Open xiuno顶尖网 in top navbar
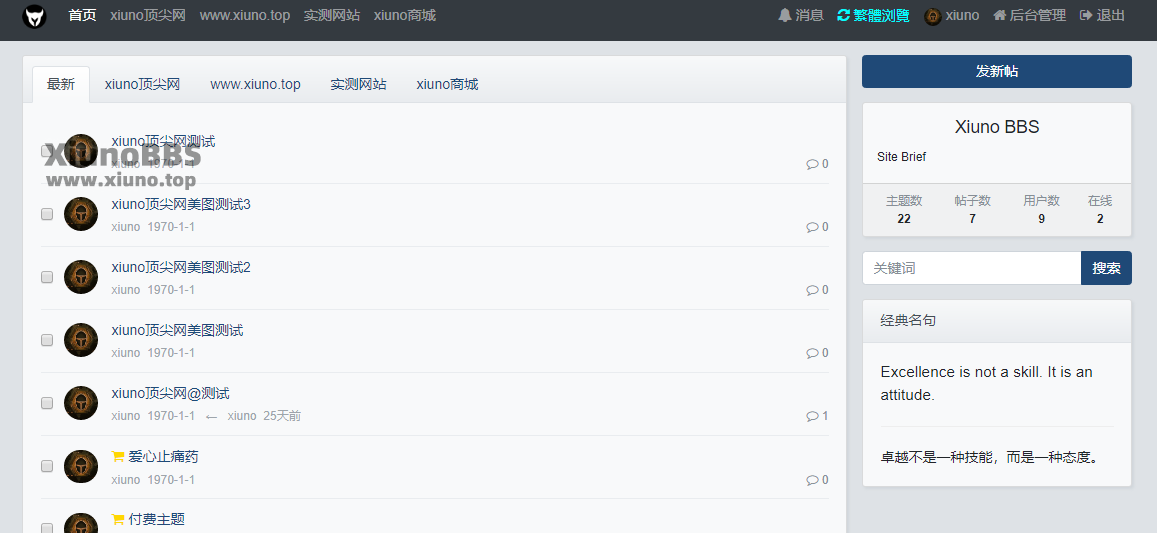1157x533 pixels. tap(148, 16)
